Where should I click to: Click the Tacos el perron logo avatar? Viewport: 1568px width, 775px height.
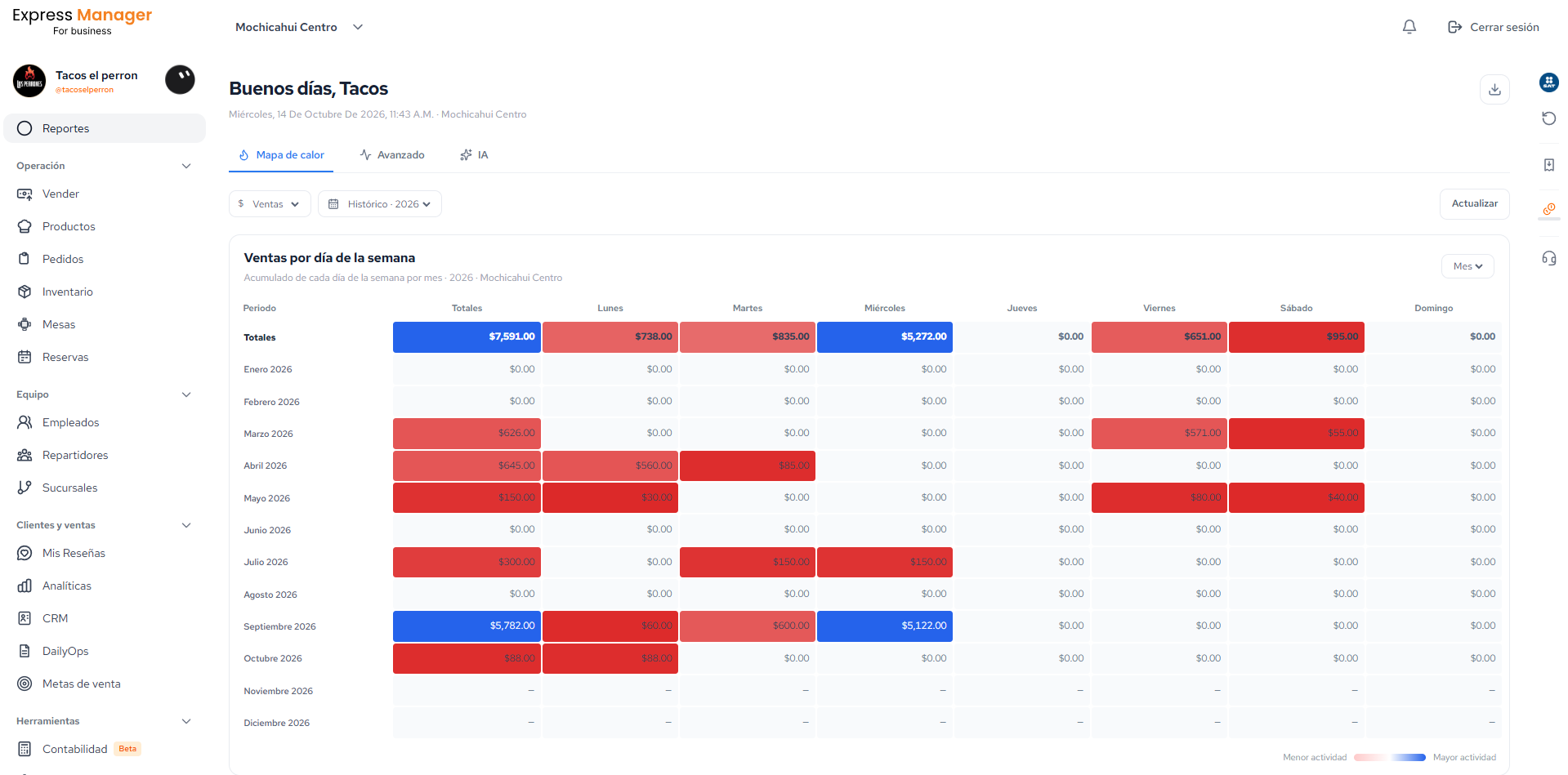pos(29,81)
